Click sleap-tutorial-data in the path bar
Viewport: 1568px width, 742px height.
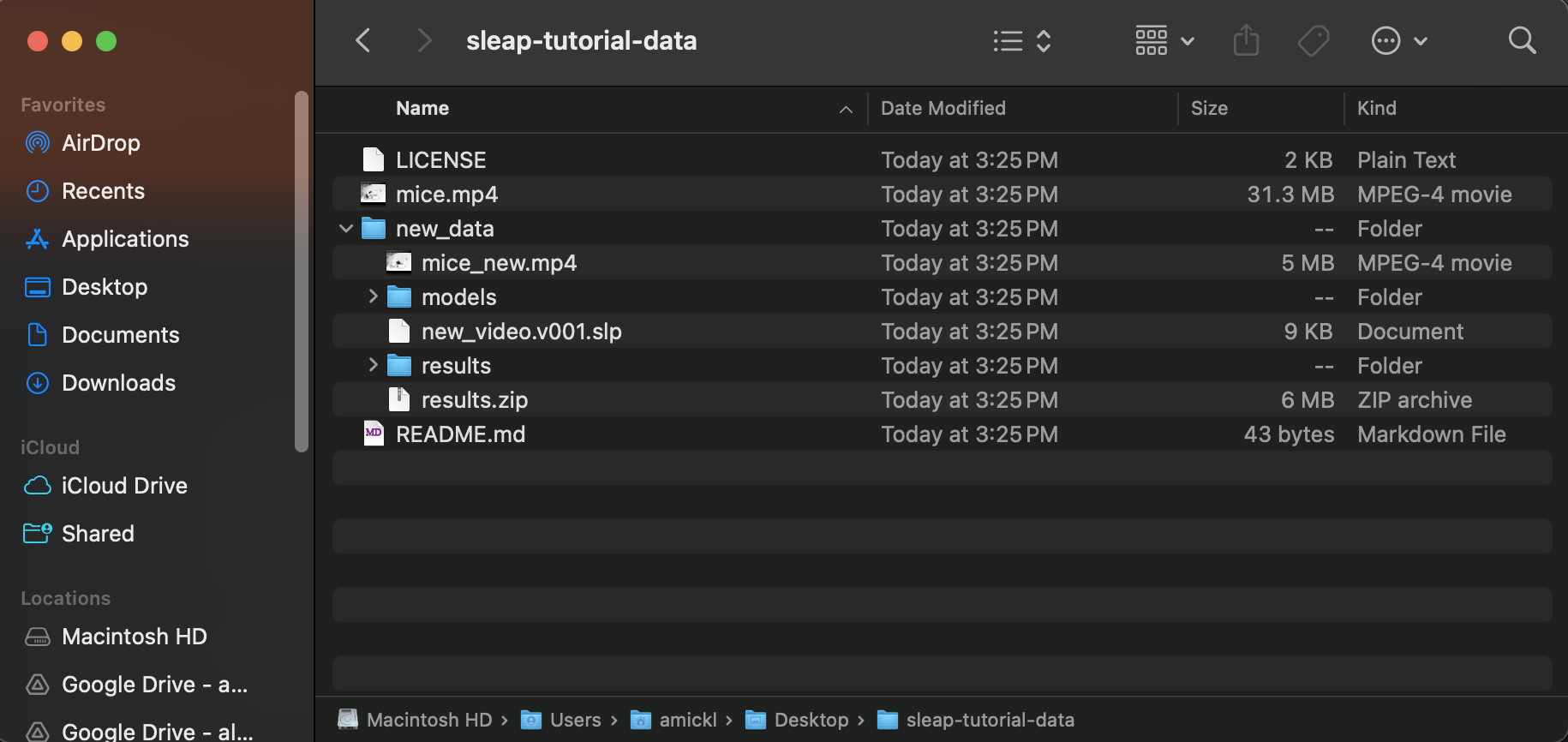975,720
